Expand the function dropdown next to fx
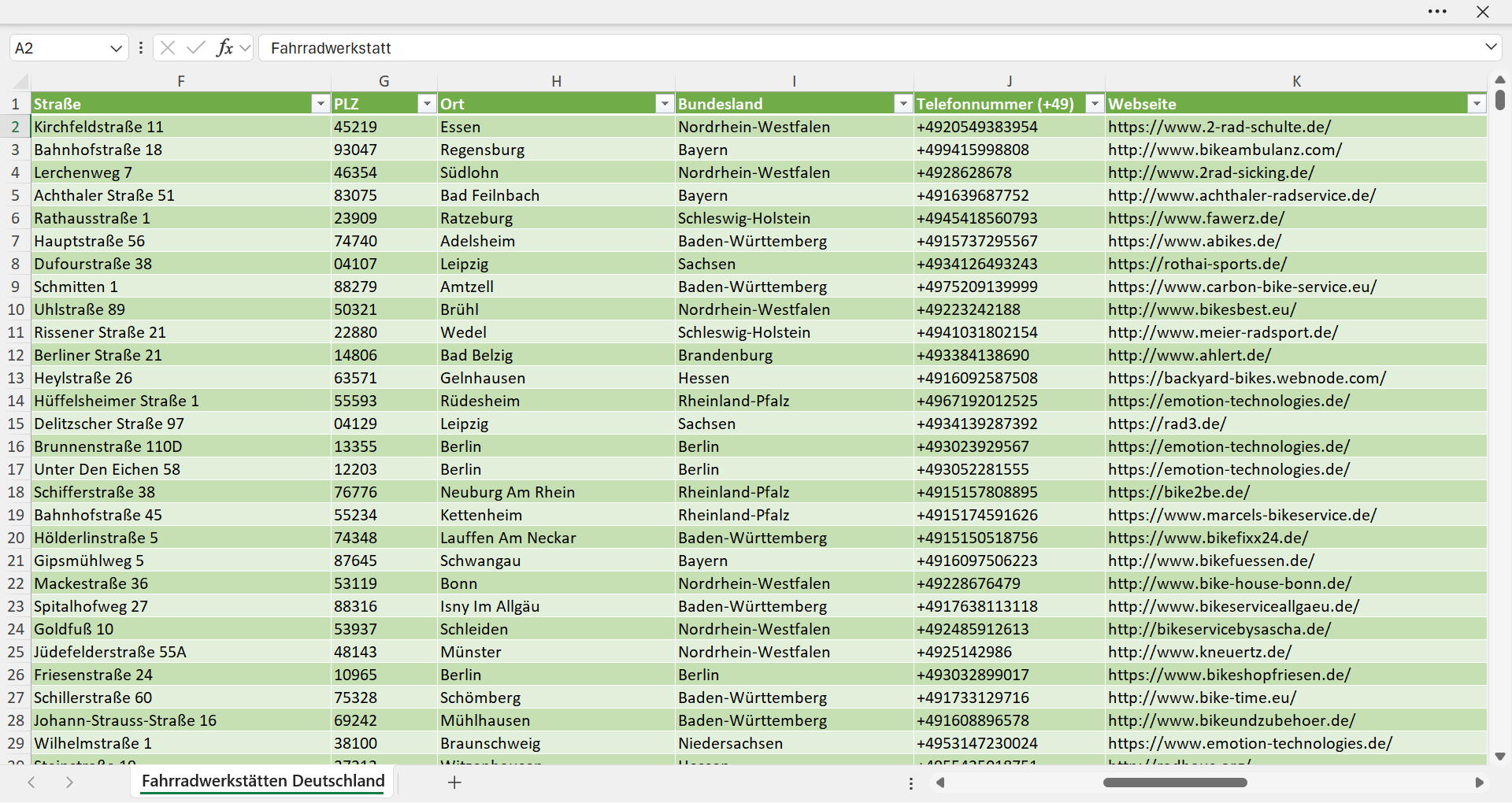The height and width of the screenshot is (803, 1512). pos(245,48)
